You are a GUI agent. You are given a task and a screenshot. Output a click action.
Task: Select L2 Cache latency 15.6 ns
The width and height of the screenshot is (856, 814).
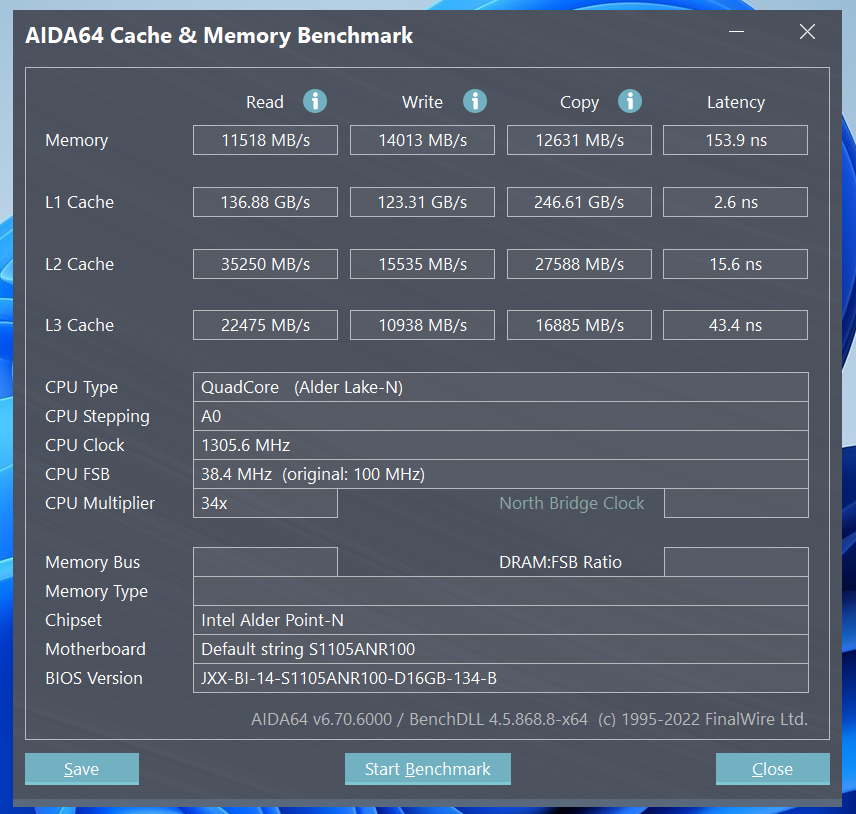(735, 264)
